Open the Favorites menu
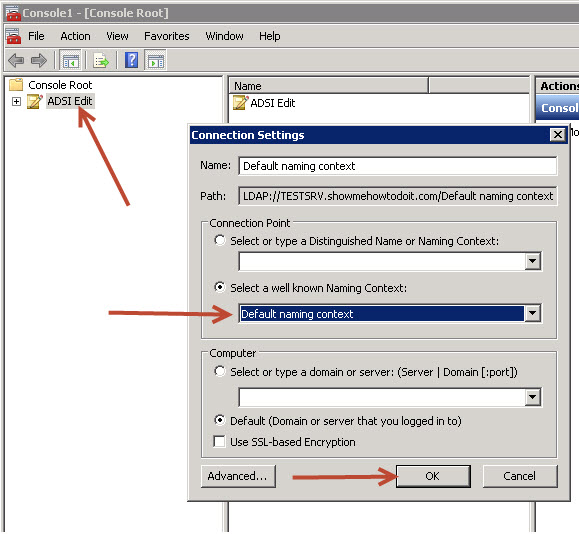The image size is (579, 534). (167, 36)
